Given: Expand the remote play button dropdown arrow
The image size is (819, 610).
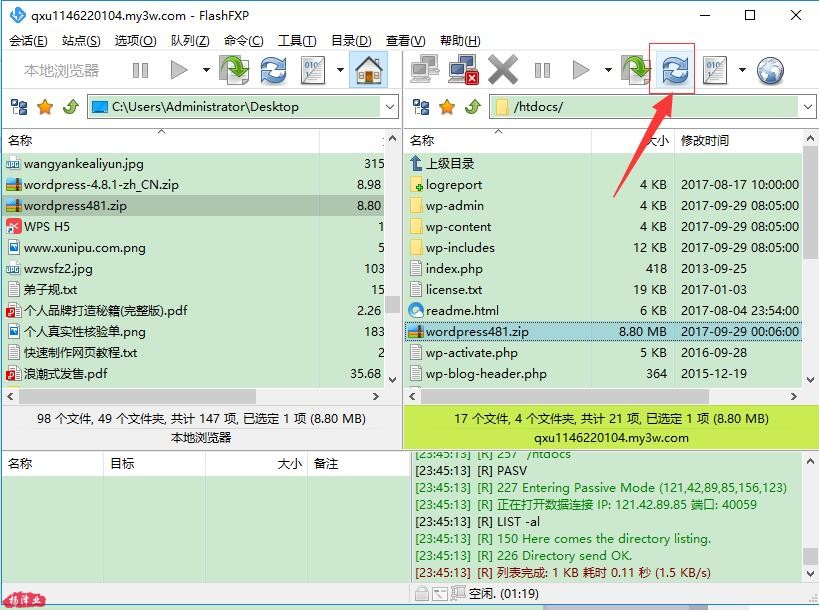Looking at the screenshot, I should point(608,70).
